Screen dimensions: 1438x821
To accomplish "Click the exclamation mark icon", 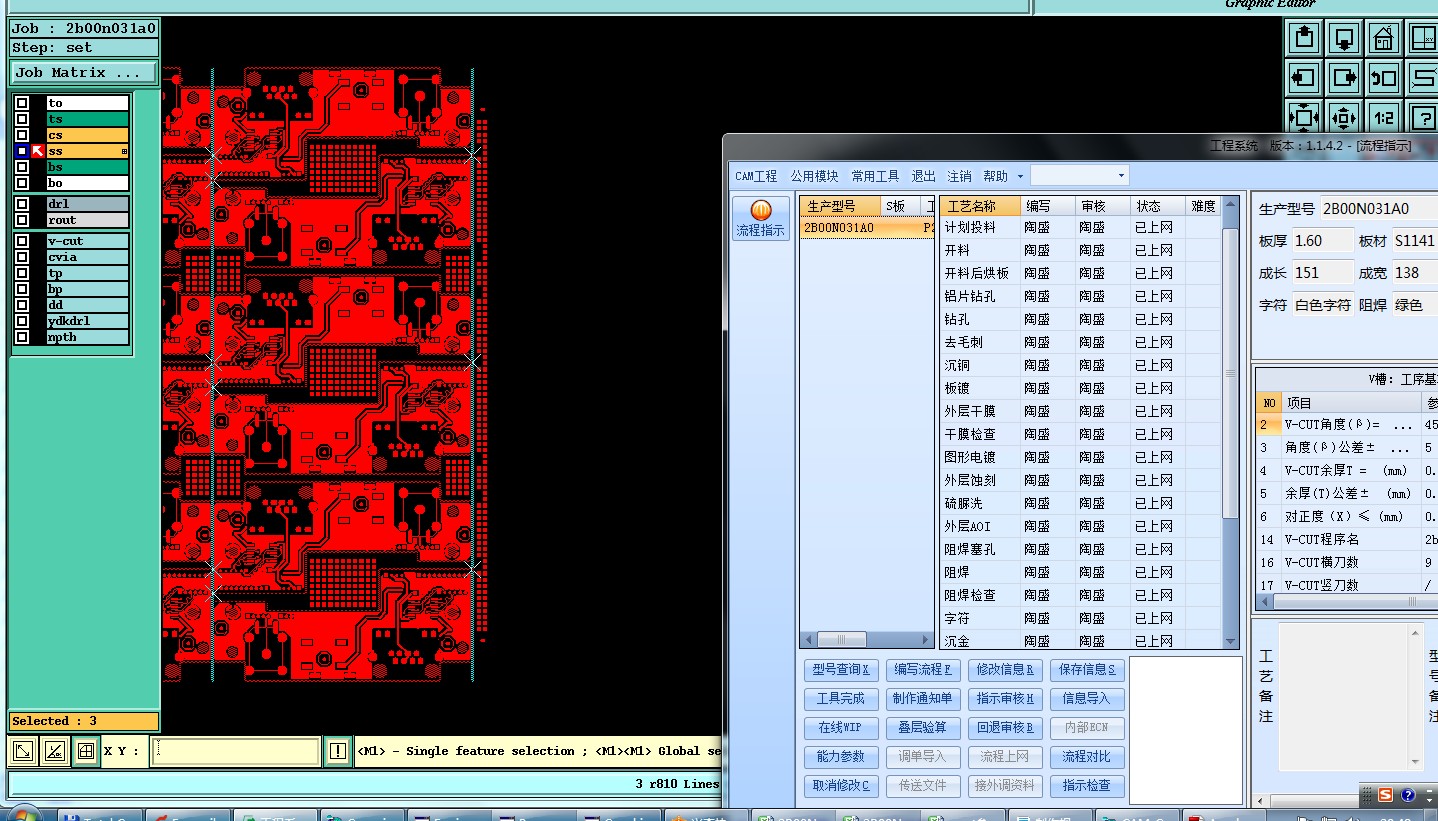I will coord(339,751).
